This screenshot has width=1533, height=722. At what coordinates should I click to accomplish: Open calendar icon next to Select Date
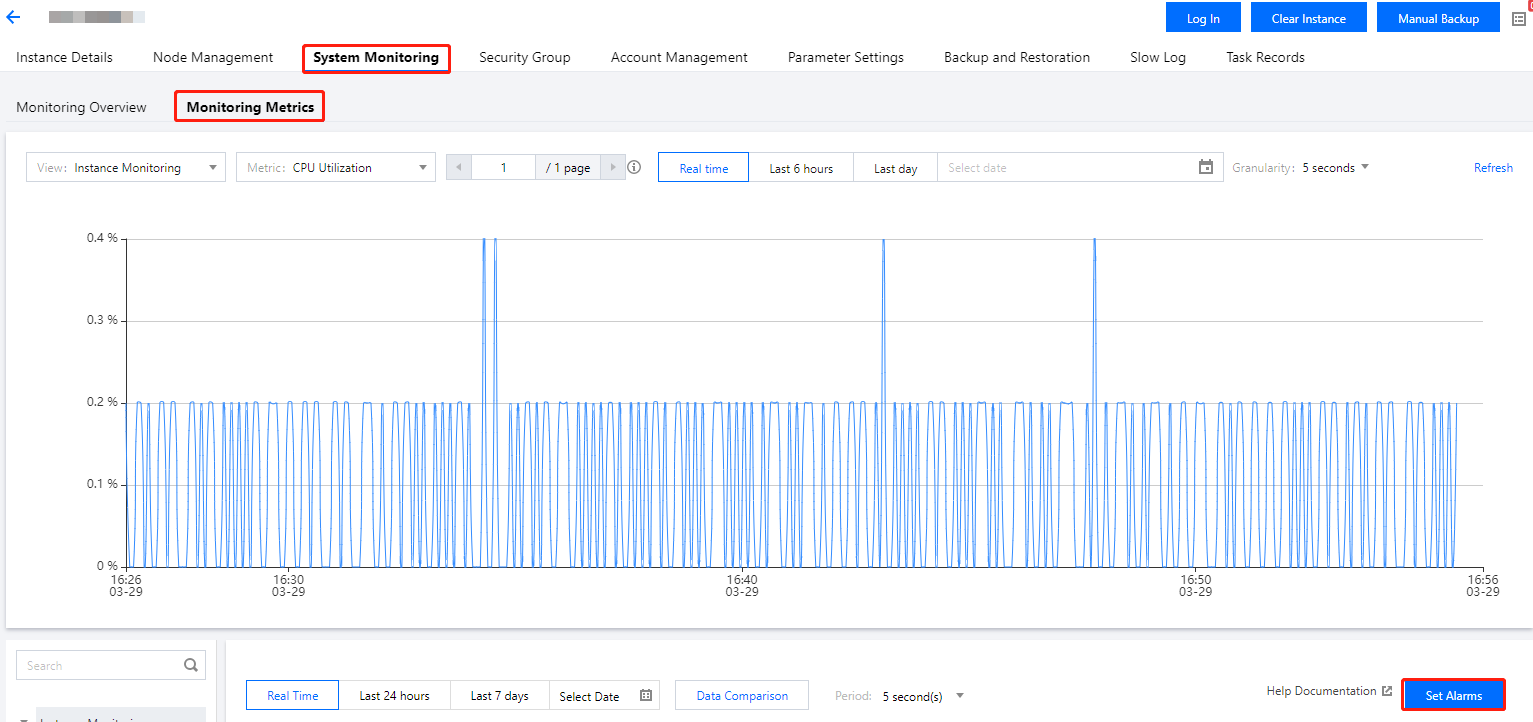click(x=646, y=696)
